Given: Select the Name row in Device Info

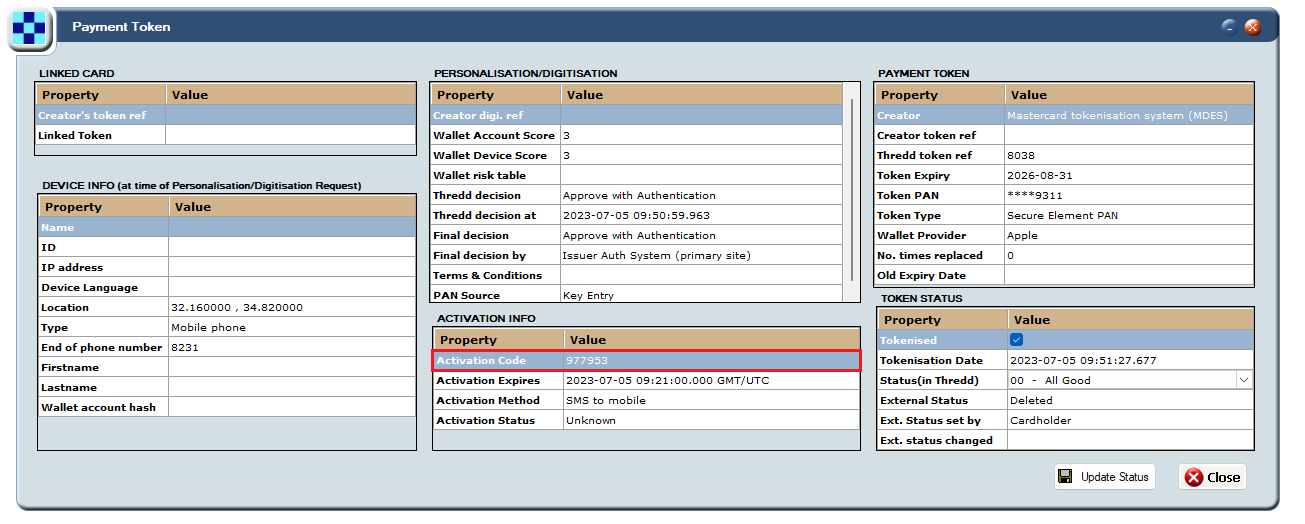Looking at the screenshot, I should pyautogui.click(x=227, y=227).
